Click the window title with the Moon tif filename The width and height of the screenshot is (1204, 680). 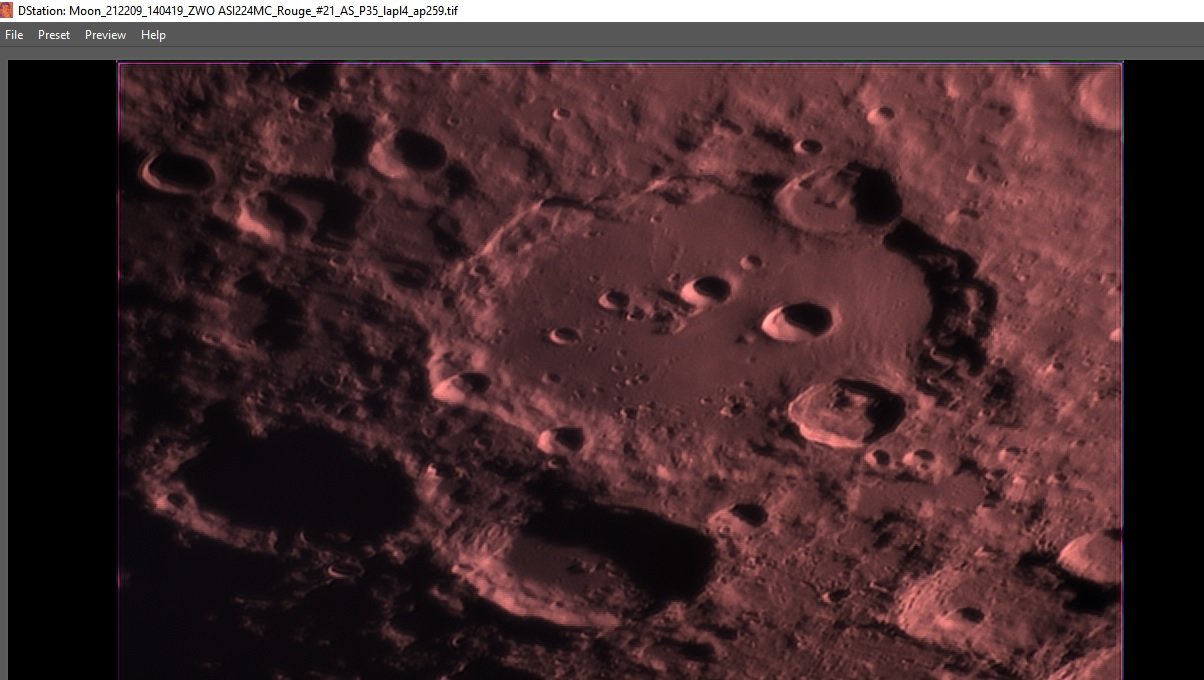pos(238,10)
